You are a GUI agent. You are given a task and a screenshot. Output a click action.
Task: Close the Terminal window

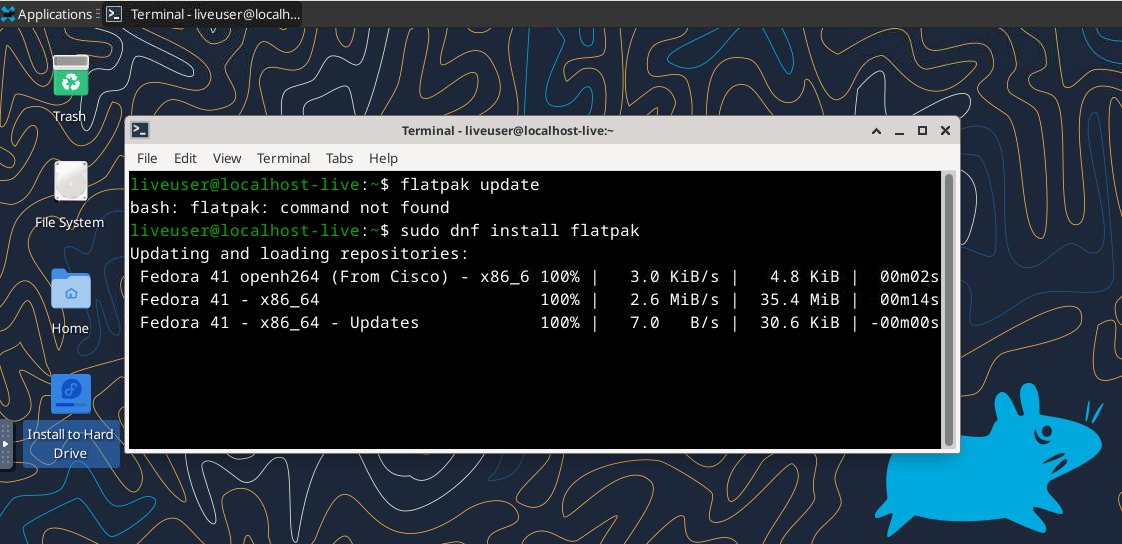[944, 131]
